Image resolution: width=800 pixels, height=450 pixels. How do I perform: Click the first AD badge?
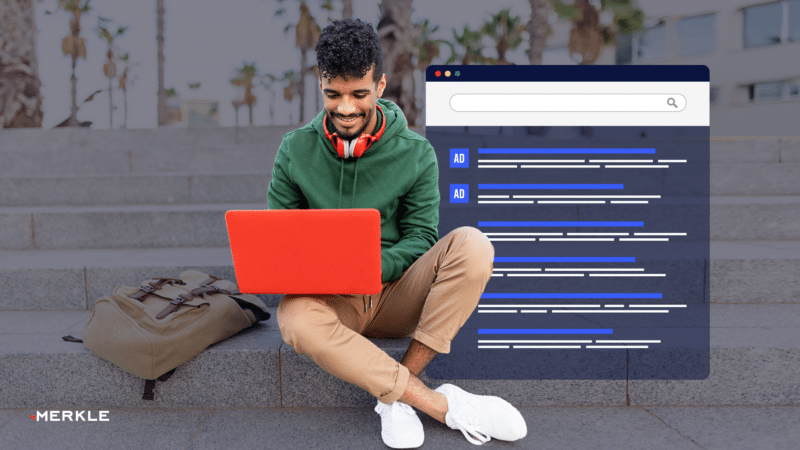(x=459, y=158)
